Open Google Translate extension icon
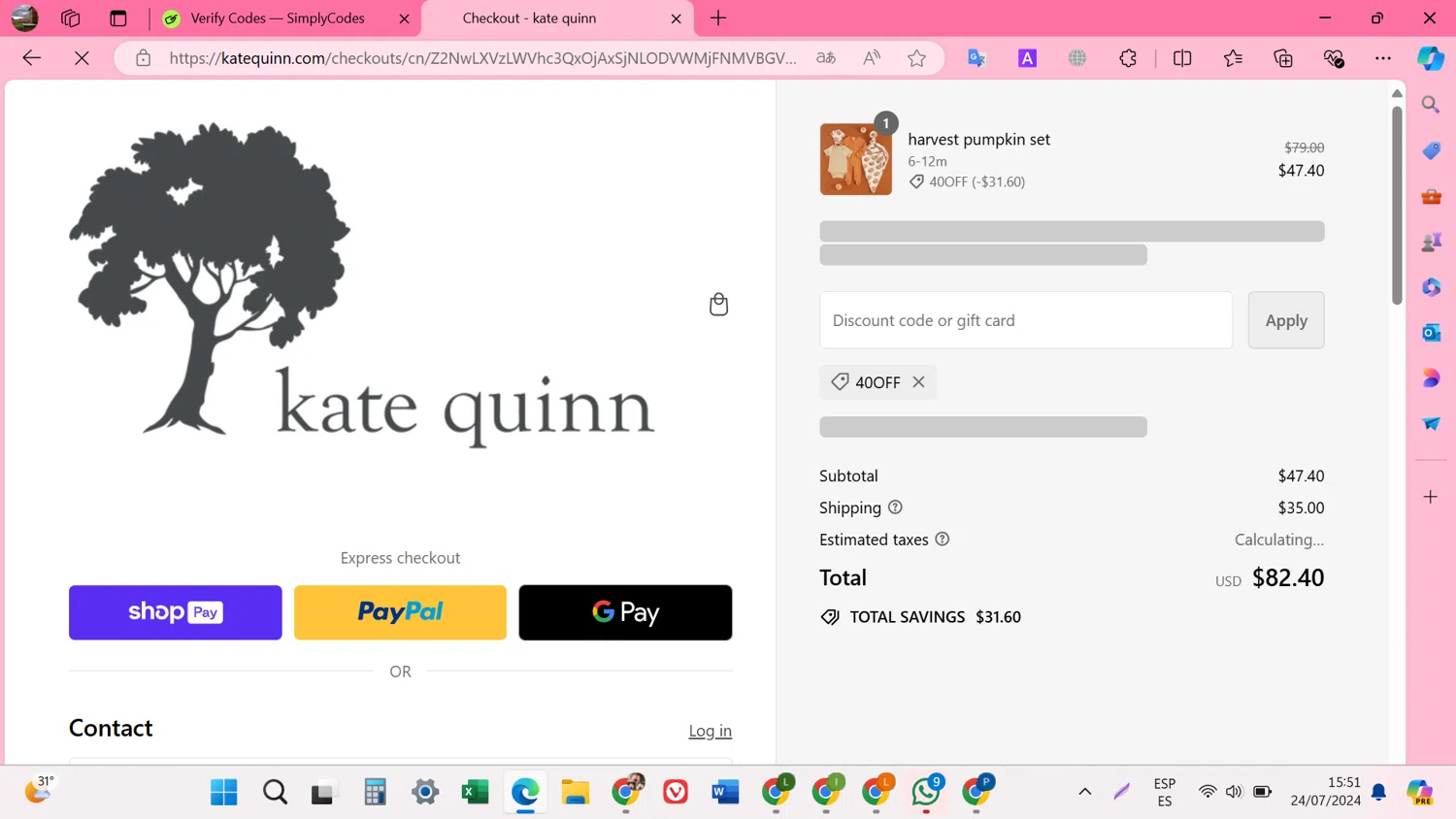Screen dimensions: 1456x819 (x=976, y=58)
